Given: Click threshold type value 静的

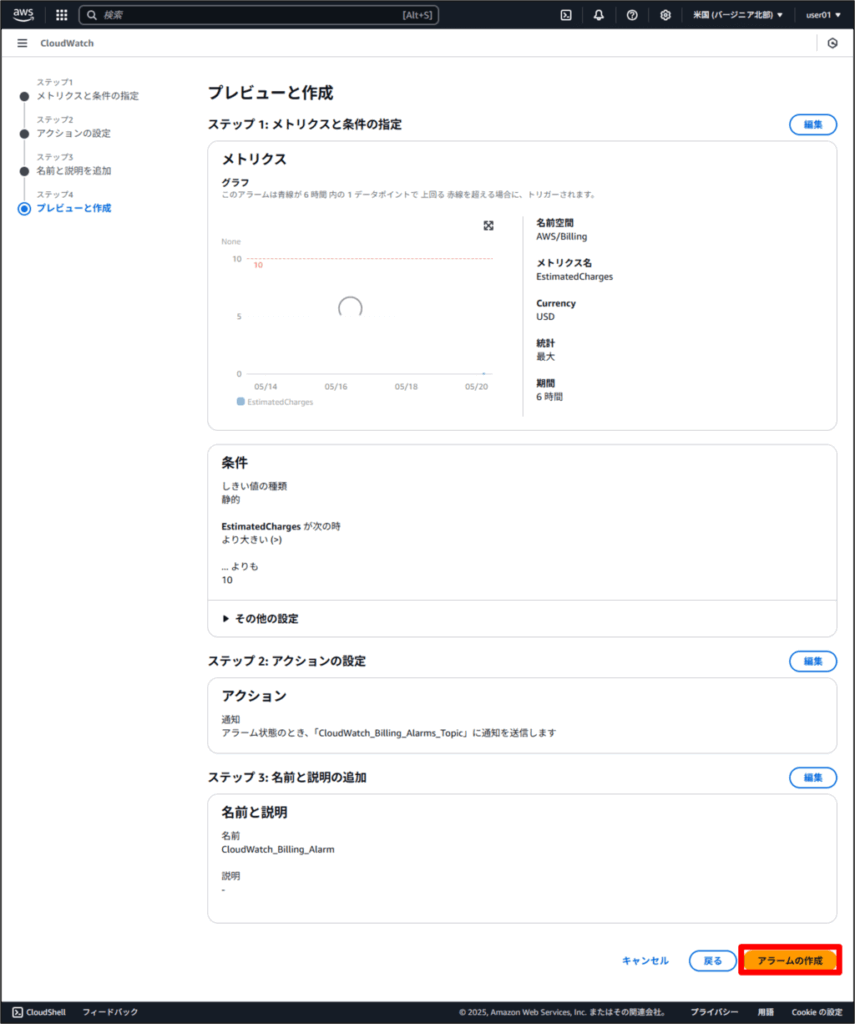Looking at the screenshot, I should pos(231,500).
